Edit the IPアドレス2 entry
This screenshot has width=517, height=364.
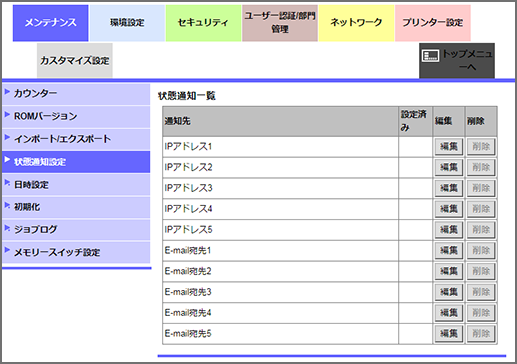[x=449, y=167]
